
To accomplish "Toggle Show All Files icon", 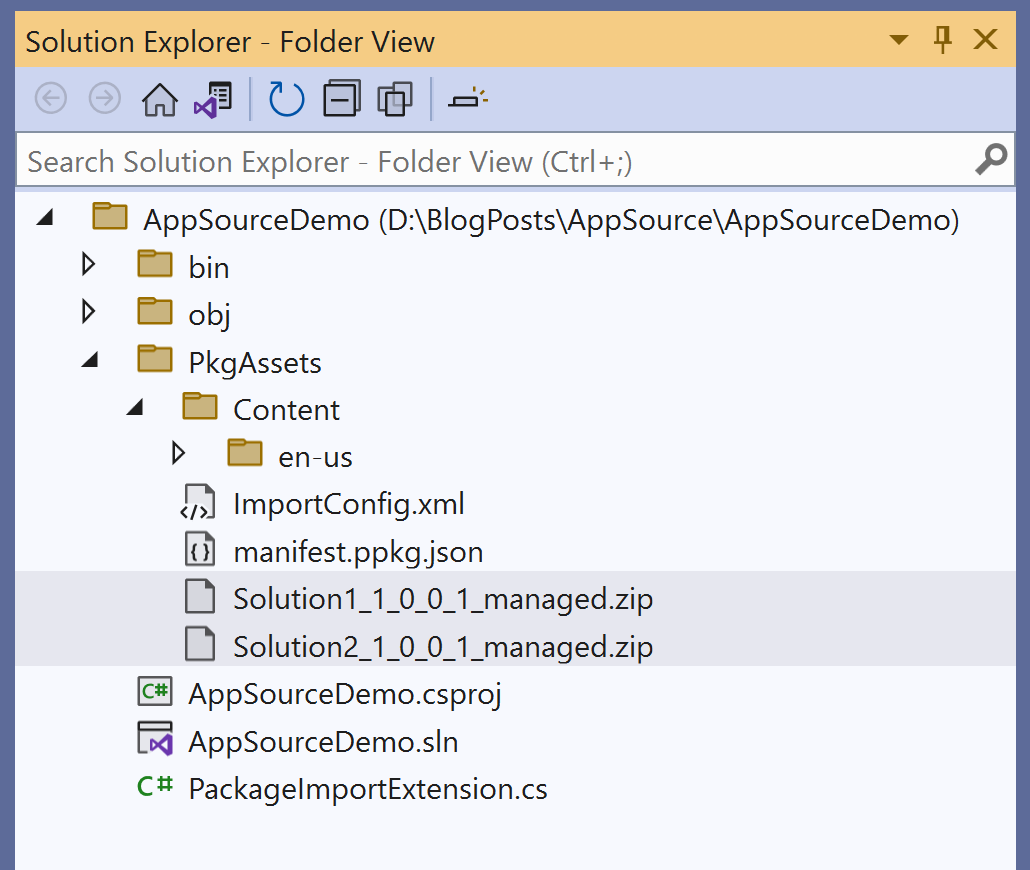I will click(395, 99).
